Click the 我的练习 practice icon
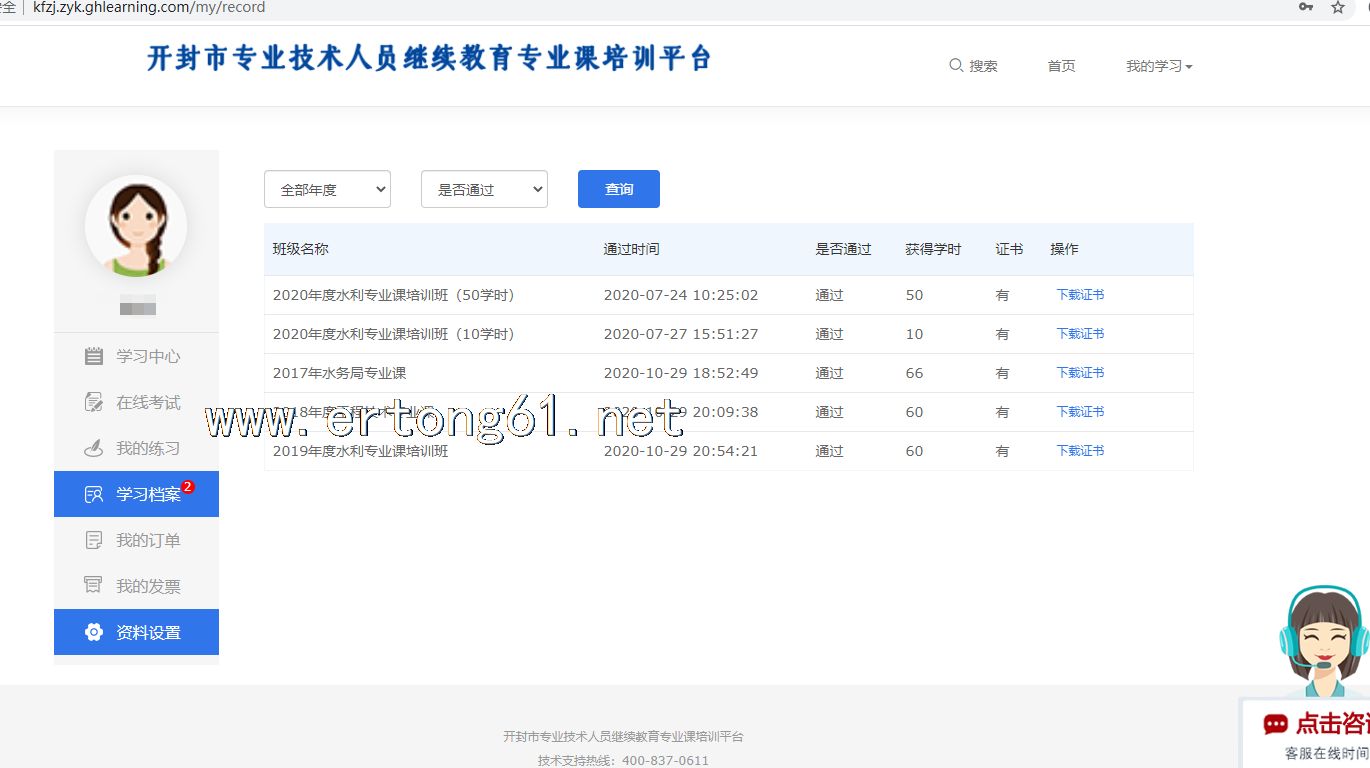Screen dimensions: 1370x768 pyautogui.click(x=94, y=449)
